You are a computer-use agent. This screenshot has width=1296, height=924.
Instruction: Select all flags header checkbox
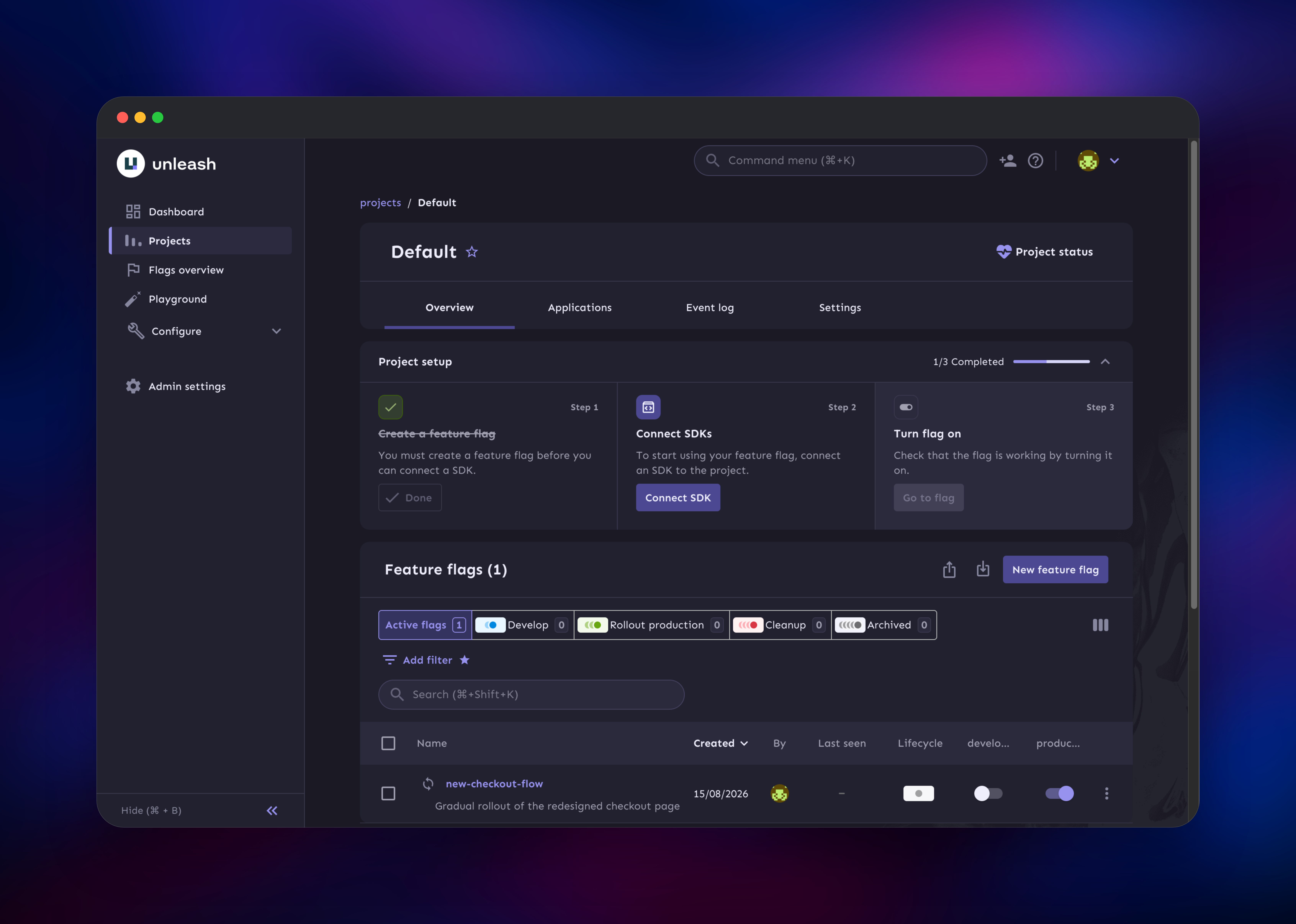pos(388,743)
